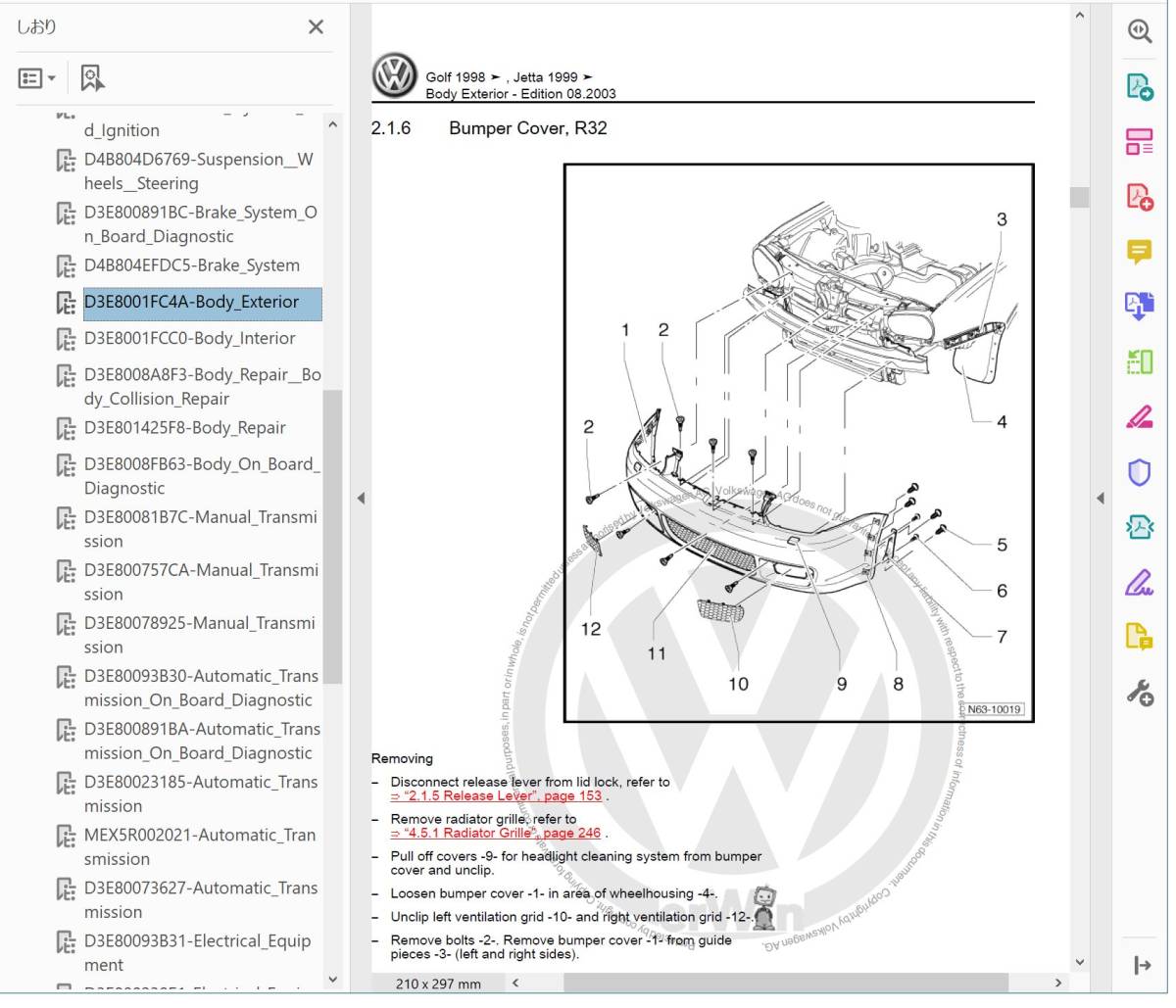Click the horizontal scrollbar left arrow

click(515, 983)
